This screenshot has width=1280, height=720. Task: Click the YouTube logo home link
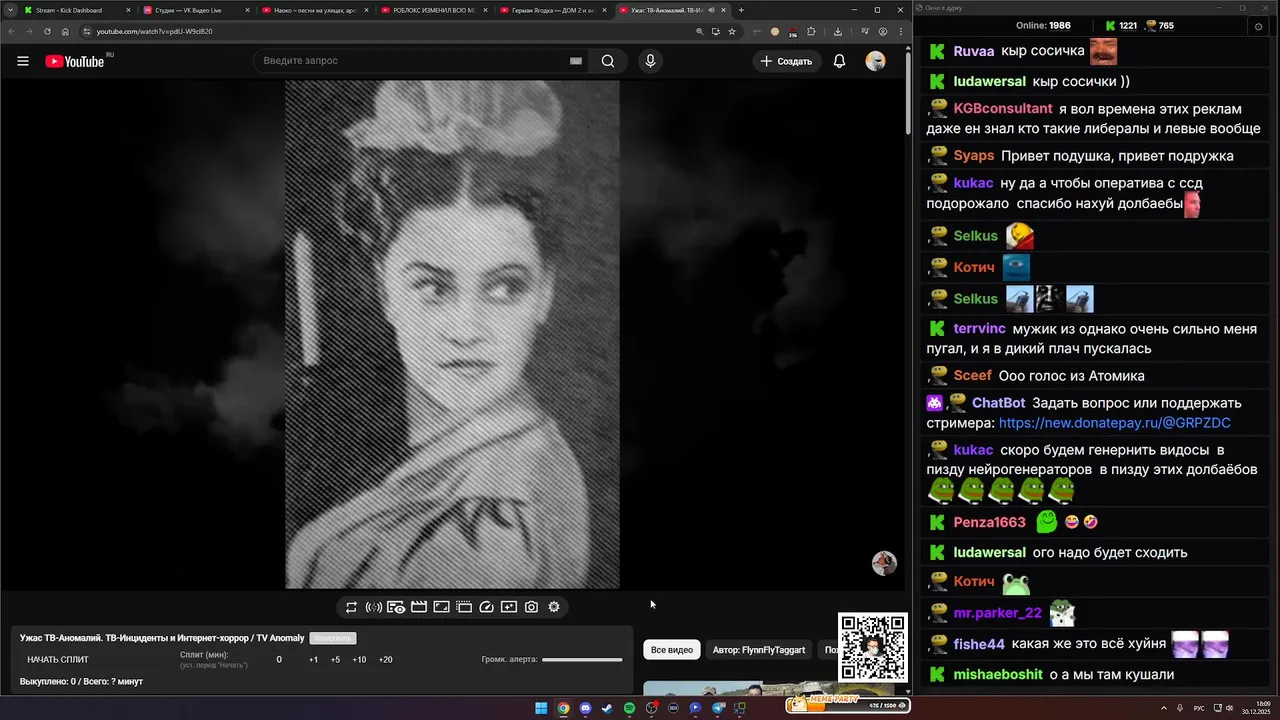(75, 61)
